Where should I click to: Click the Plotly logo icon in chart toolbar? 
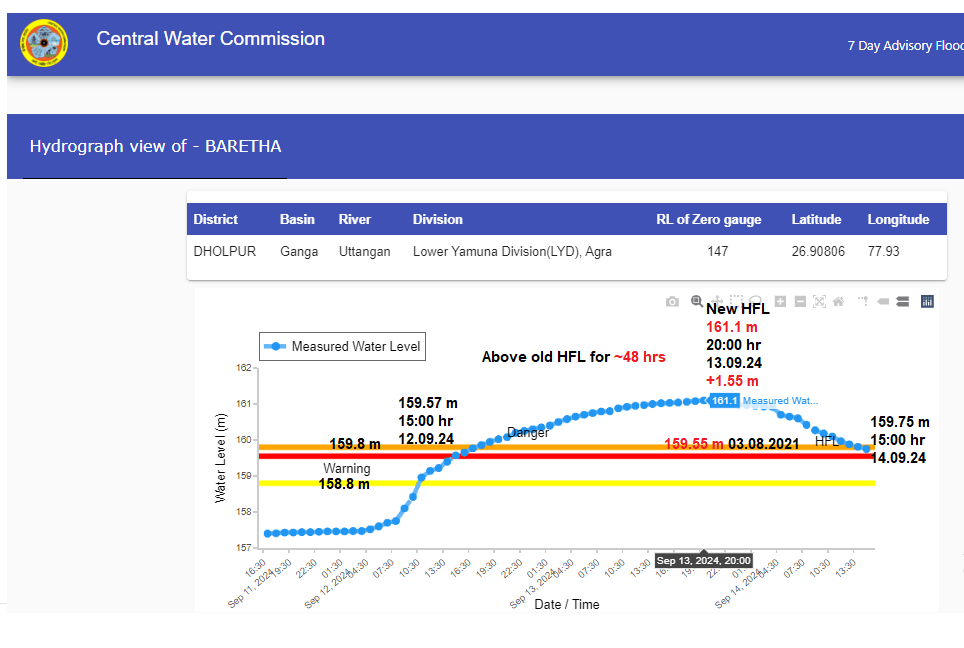click(927, 302)
